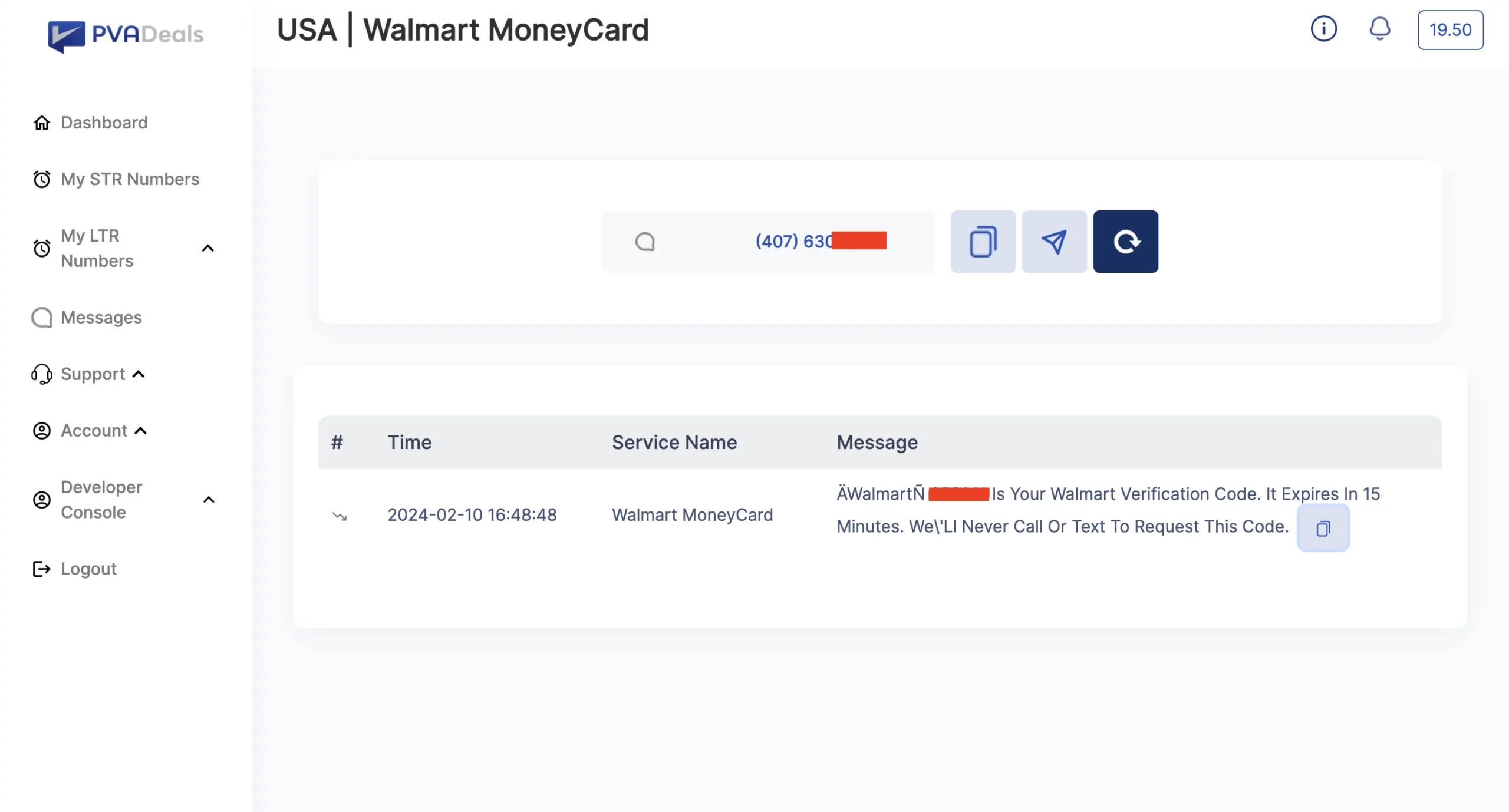The width and height of the screenshot is (1509, 812).
Task: Click the Walmart verification code message text
Action: (x=1108, y=510)
